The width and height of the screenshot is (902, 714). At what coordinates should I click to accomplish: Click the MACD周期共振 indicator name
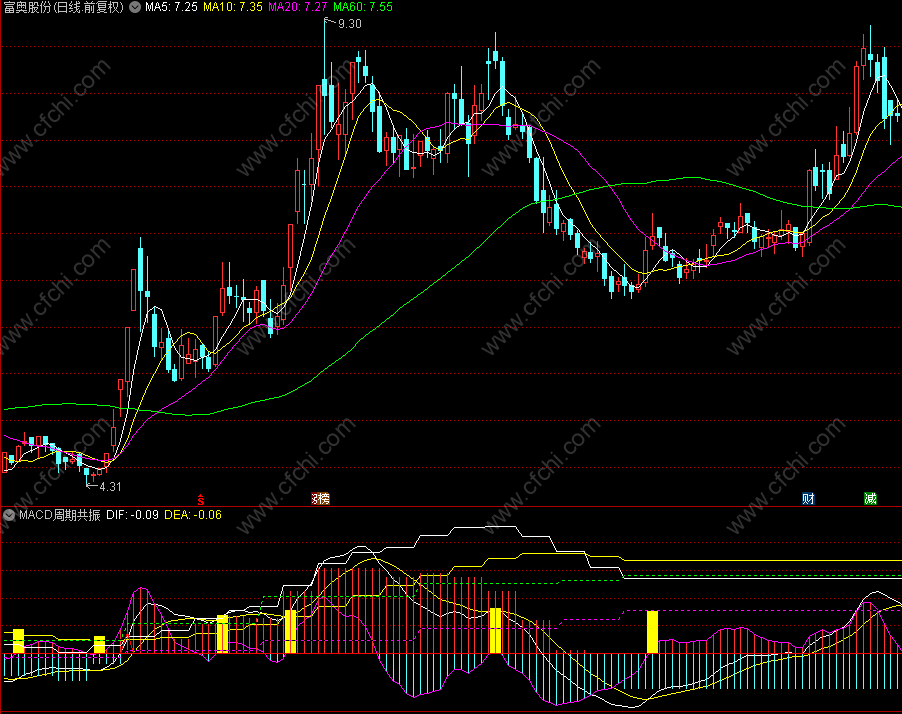pos(59,515)
